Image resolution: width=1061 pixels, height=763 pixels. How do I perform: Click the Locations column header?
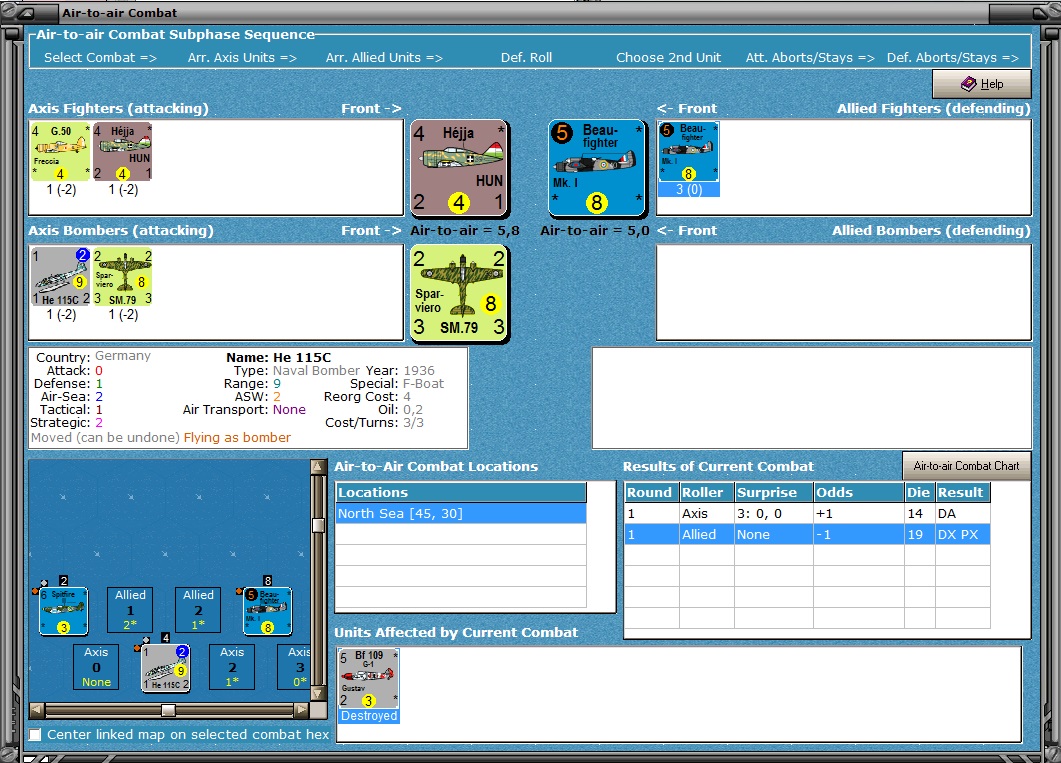461,492
